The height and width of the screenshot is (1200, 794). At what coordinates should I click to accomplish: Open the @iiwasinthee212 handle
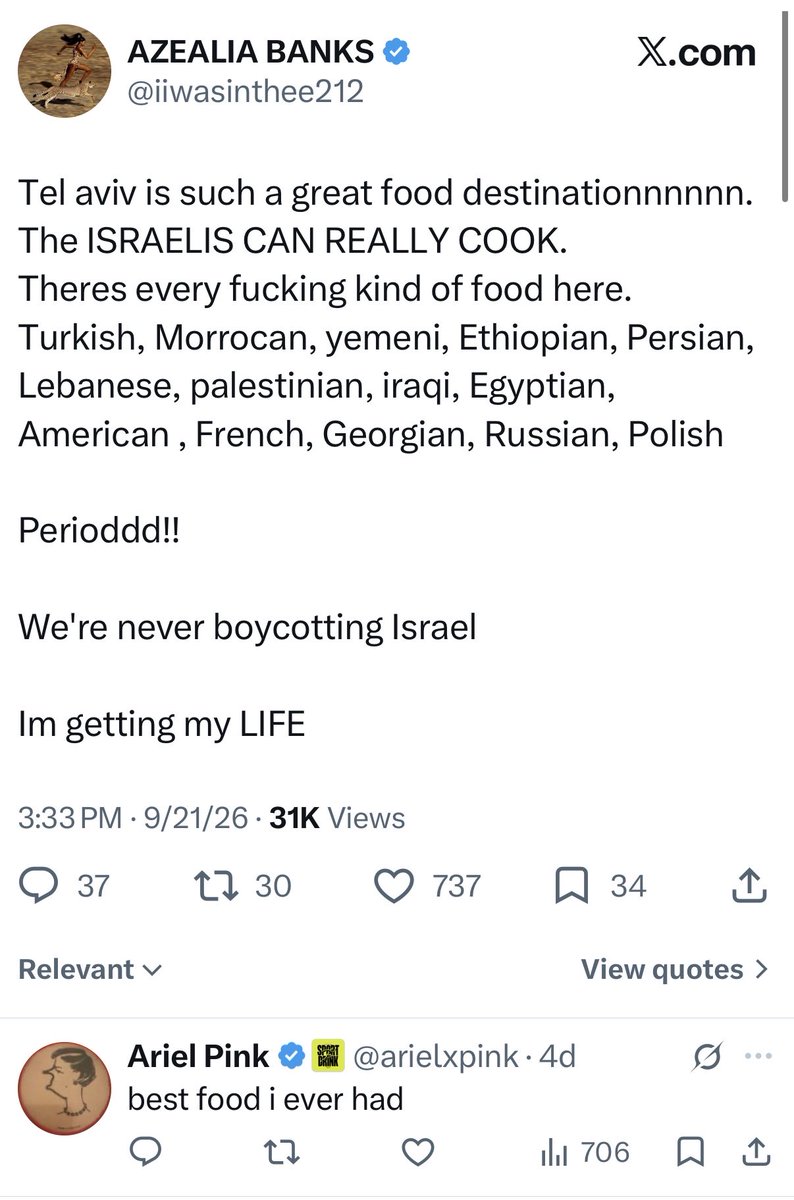click(246, 92)
